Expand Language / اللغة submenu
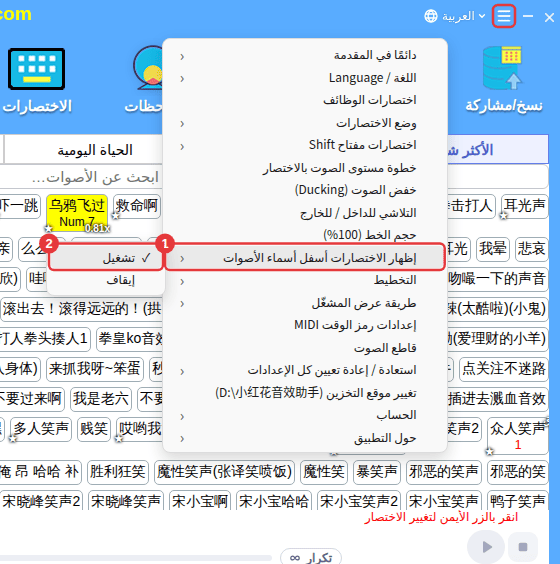Screen dimensions: 560x564 (x=305, y=78)
